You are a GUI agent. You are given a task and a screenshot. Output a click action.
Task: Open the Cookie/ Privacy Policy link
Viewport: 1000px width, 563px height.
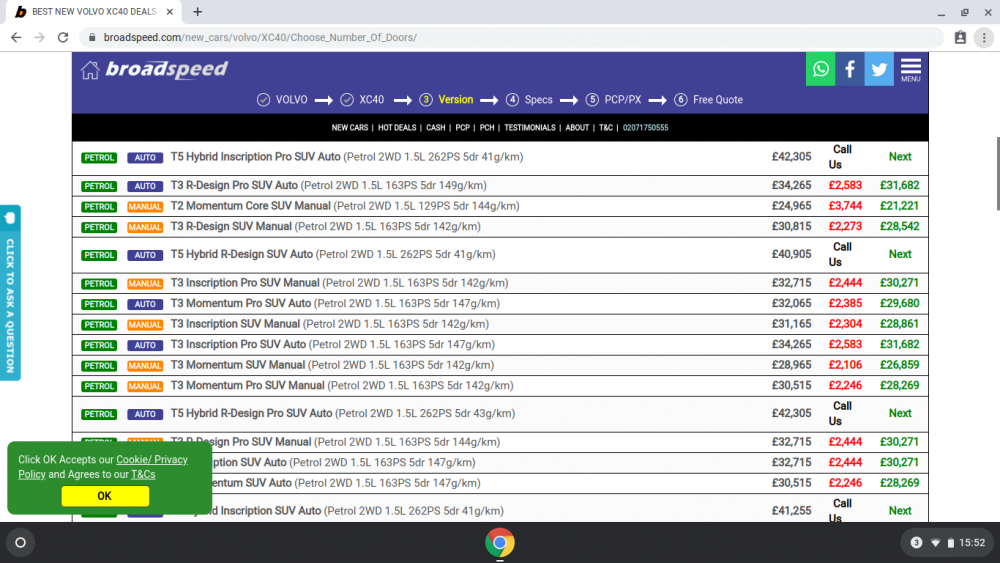(103, 467)
